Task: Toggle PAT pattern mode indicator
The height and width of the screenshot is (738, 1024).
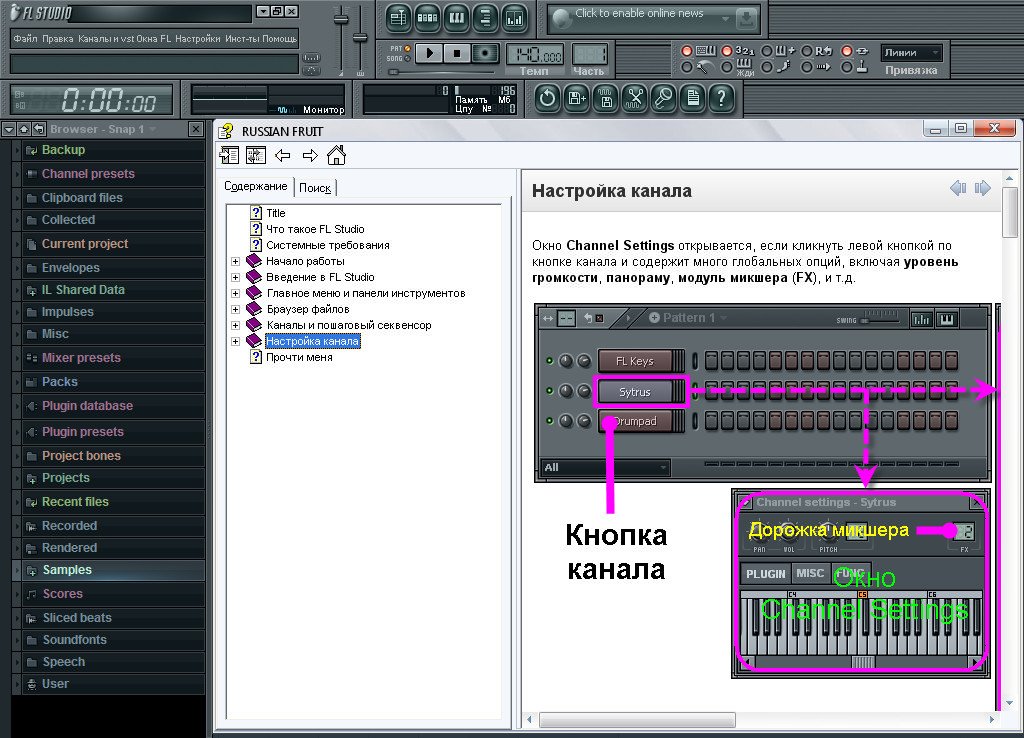Action: click(408, 48)
